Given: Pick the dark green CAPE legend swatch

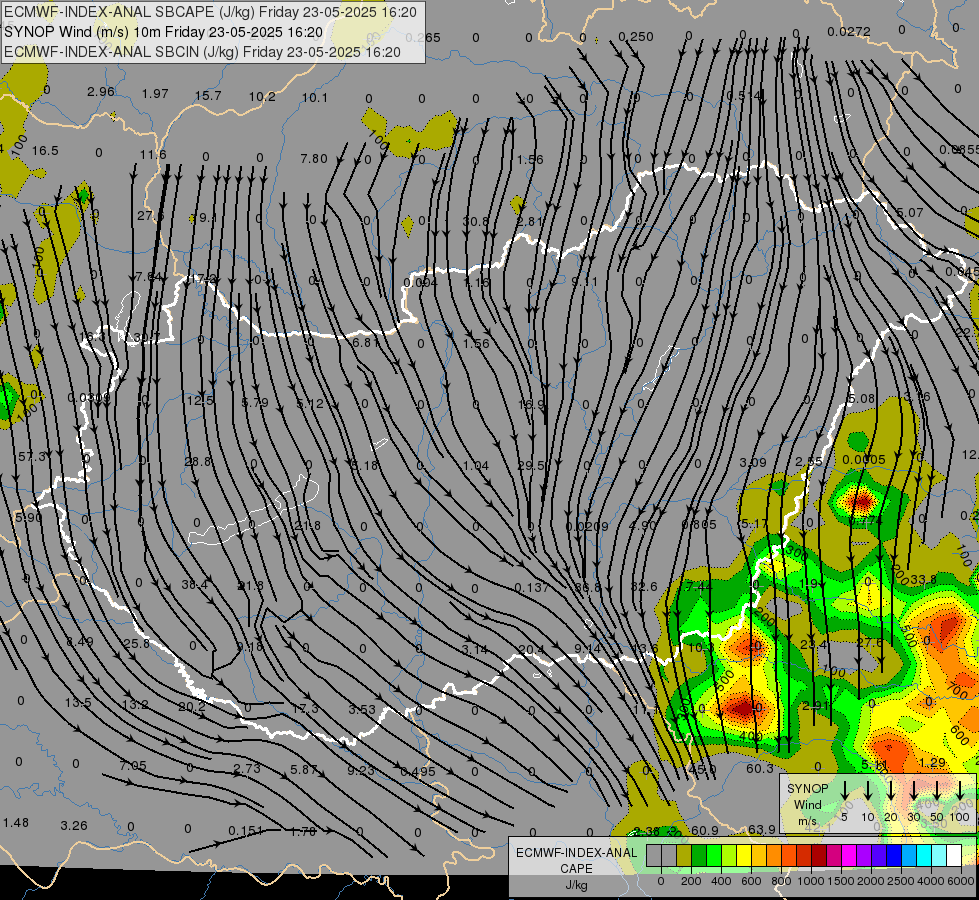Looking at the screenshot, I should click(x=699, y=855).
